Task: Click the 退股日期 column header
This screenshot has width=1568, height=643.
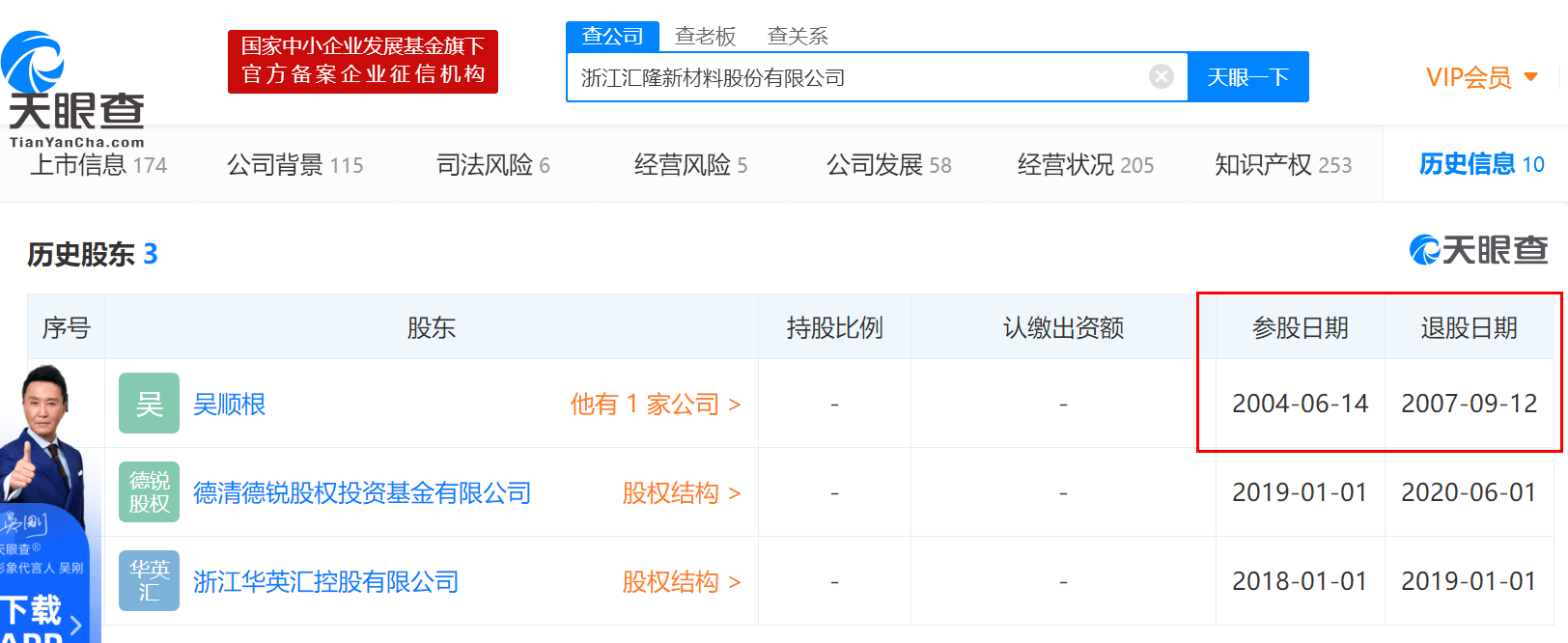Action: (x=1469, y=328)
